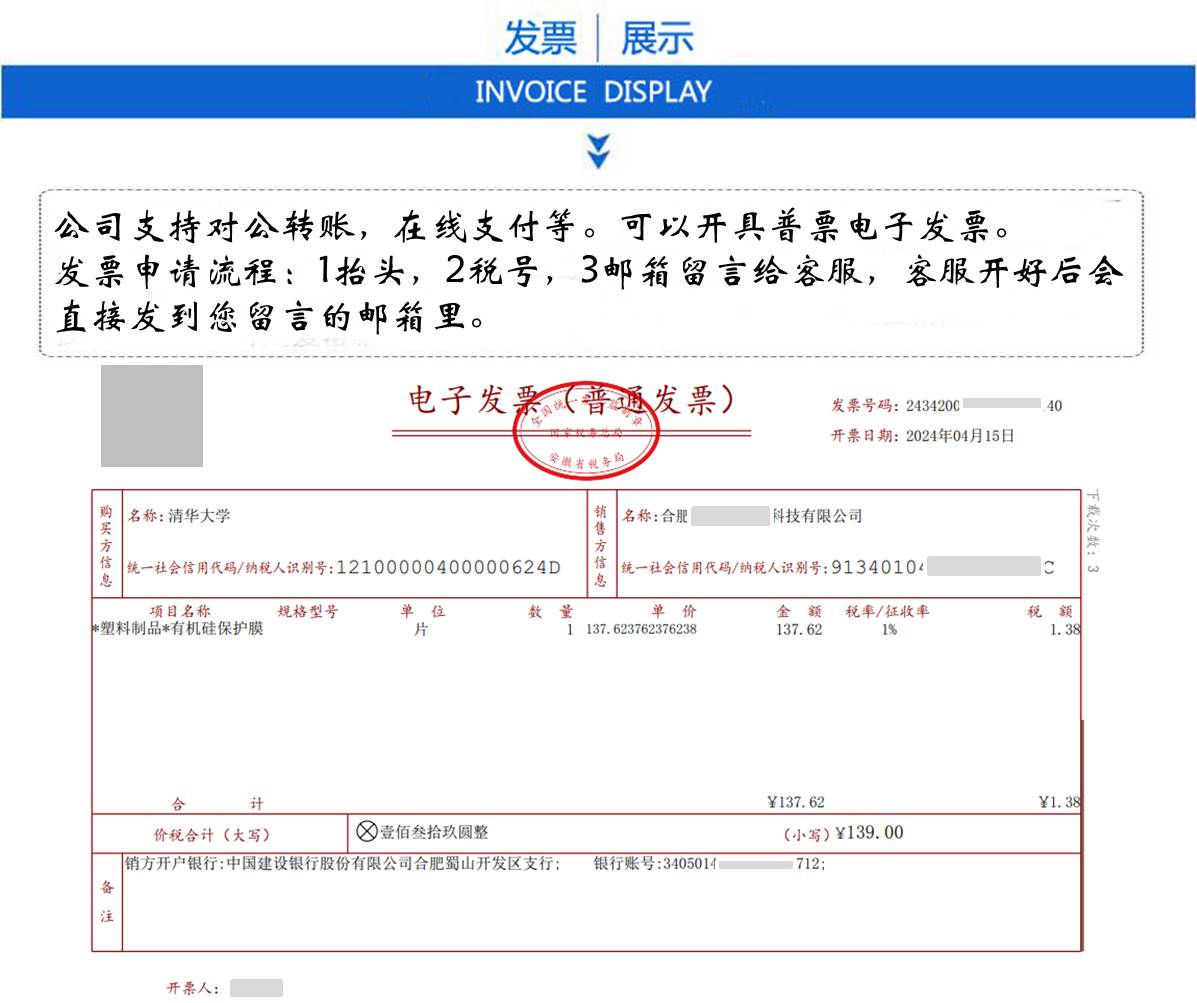Click the circled X before 壹佰叁拾玖圆整

coord(366,831)
